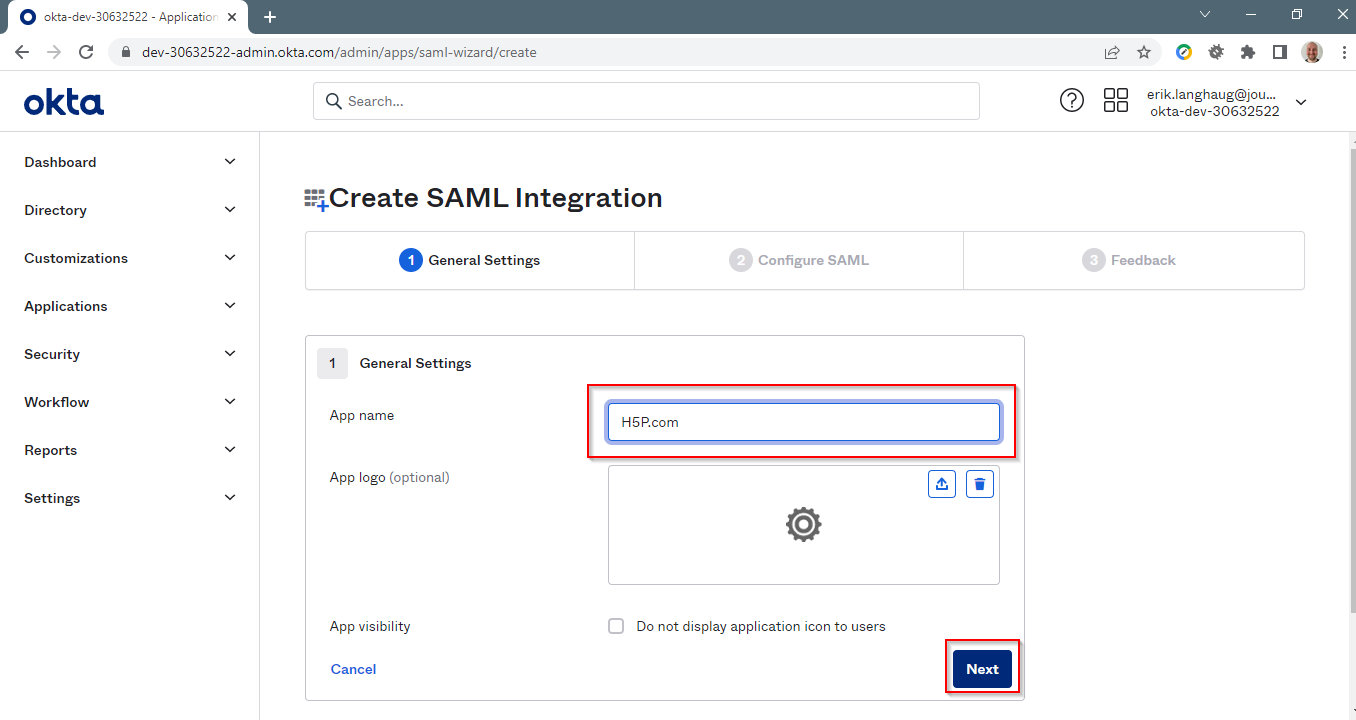The width and height of the screenshot is (1356, 720).
Task: Select the General Settings step tab
Action: [x=470, y=260]
